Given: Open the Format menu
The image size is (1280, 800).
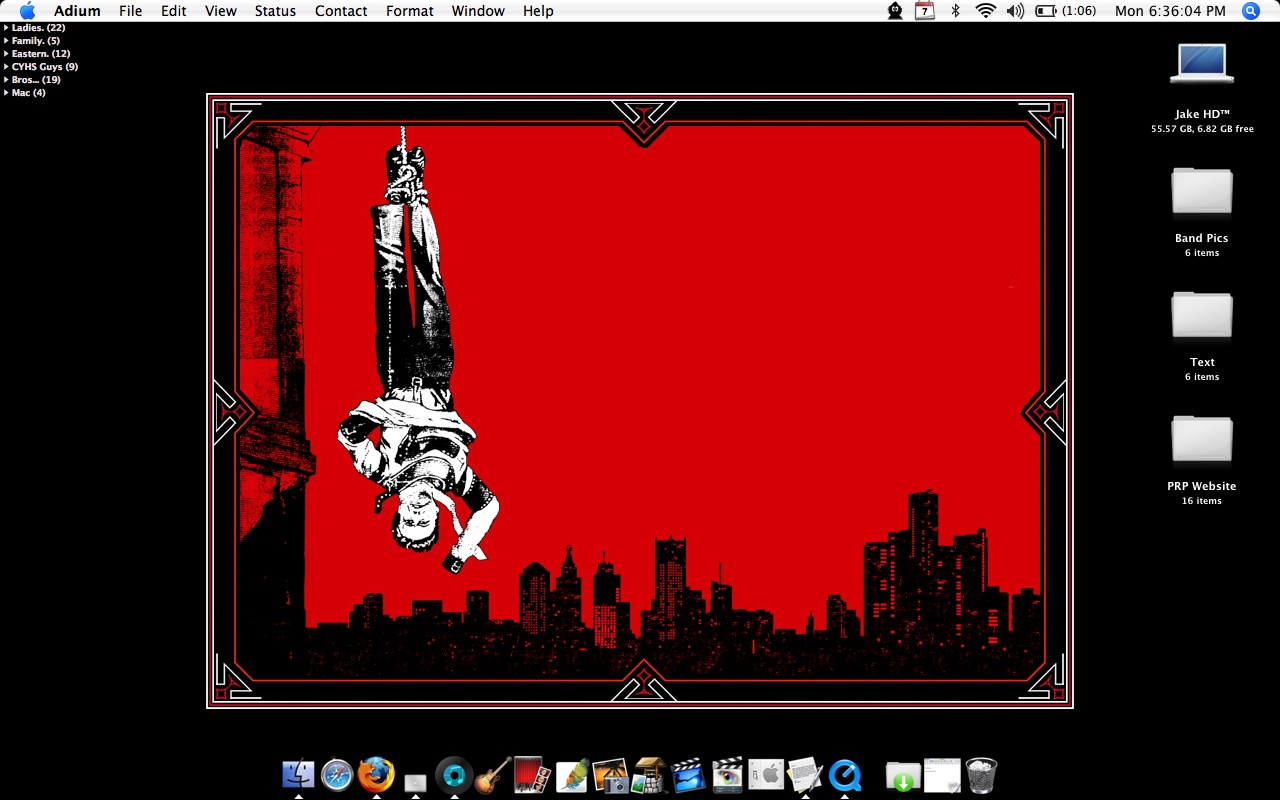Looking at the screenshot, I should pos(410,11).
